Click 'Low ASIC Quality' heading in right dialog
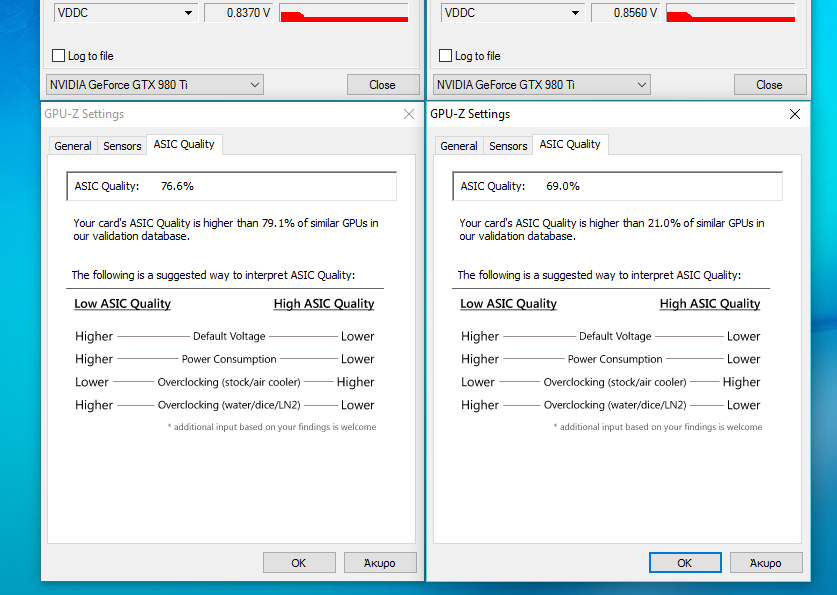Viewport: 837px width, 595px height. pyautogui.click(x=508, y=304)
